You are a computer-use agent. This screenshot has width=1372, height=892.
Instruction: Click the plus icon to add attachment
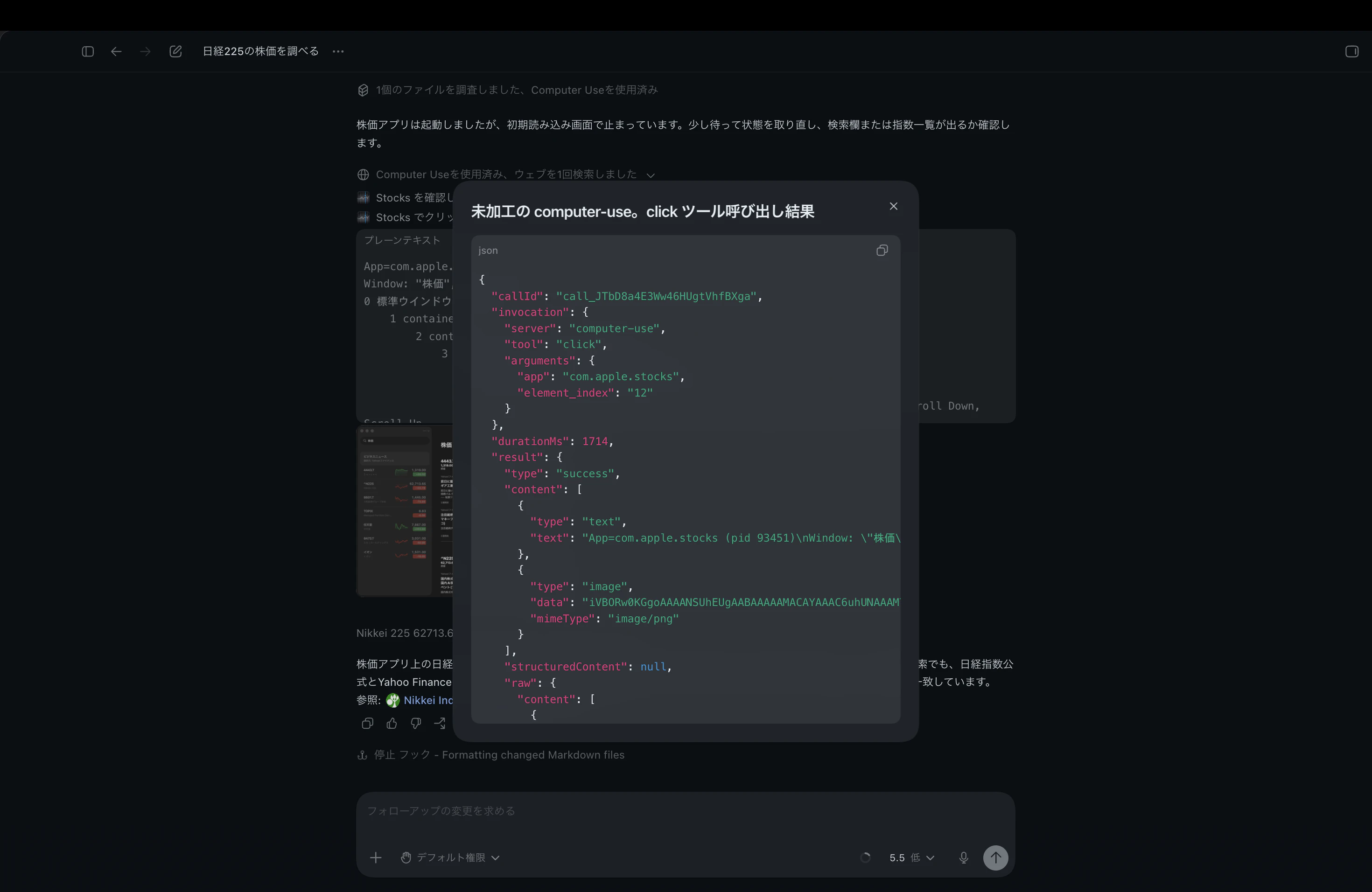coord(375,857)
